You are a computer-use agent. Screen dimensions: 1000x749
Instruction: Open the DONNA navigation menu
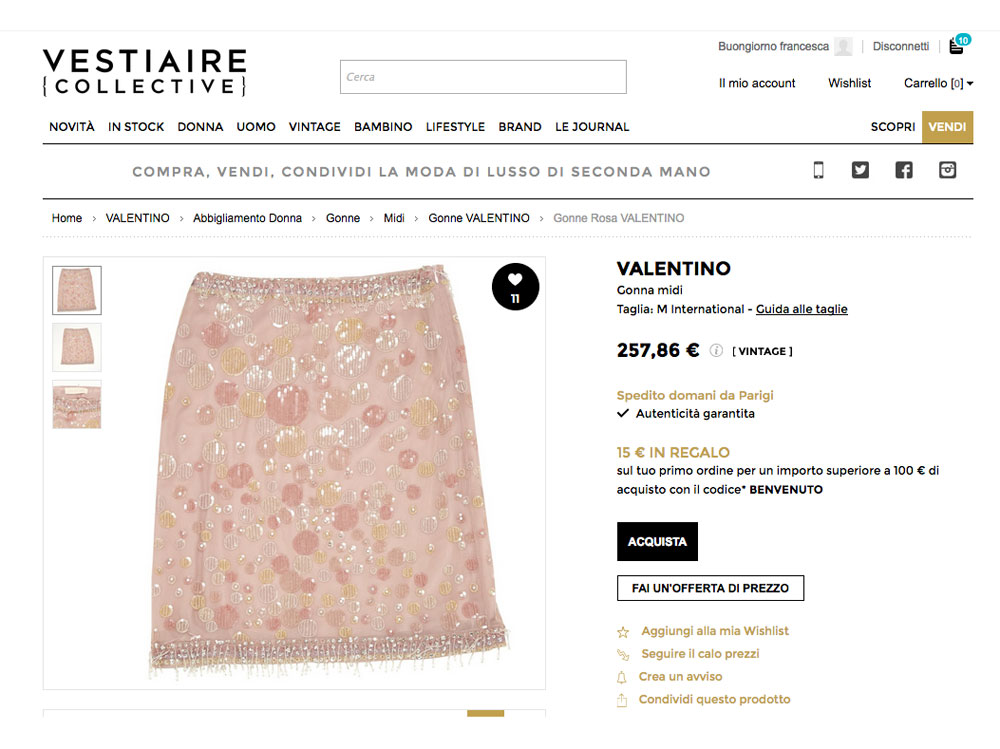(x=200, y=127)
